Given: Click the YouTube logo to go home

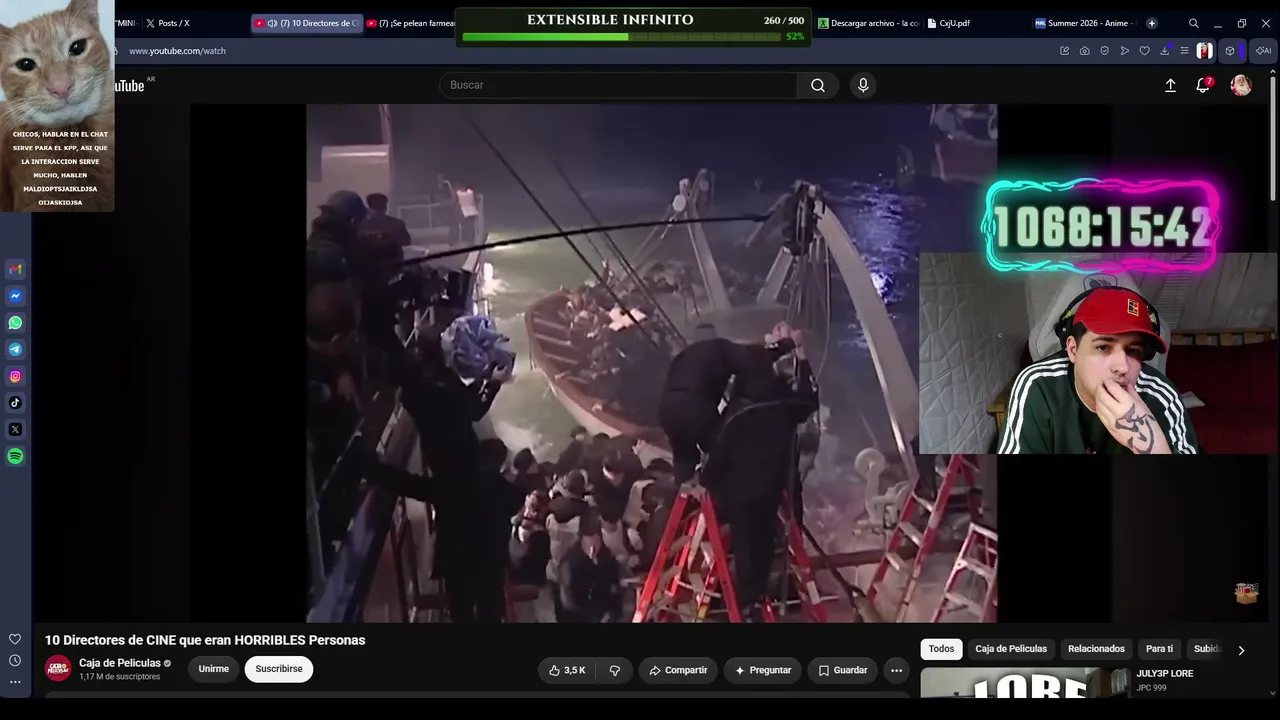Looking at the screenshot, I should pyautogui.click(x=130, y=86).
